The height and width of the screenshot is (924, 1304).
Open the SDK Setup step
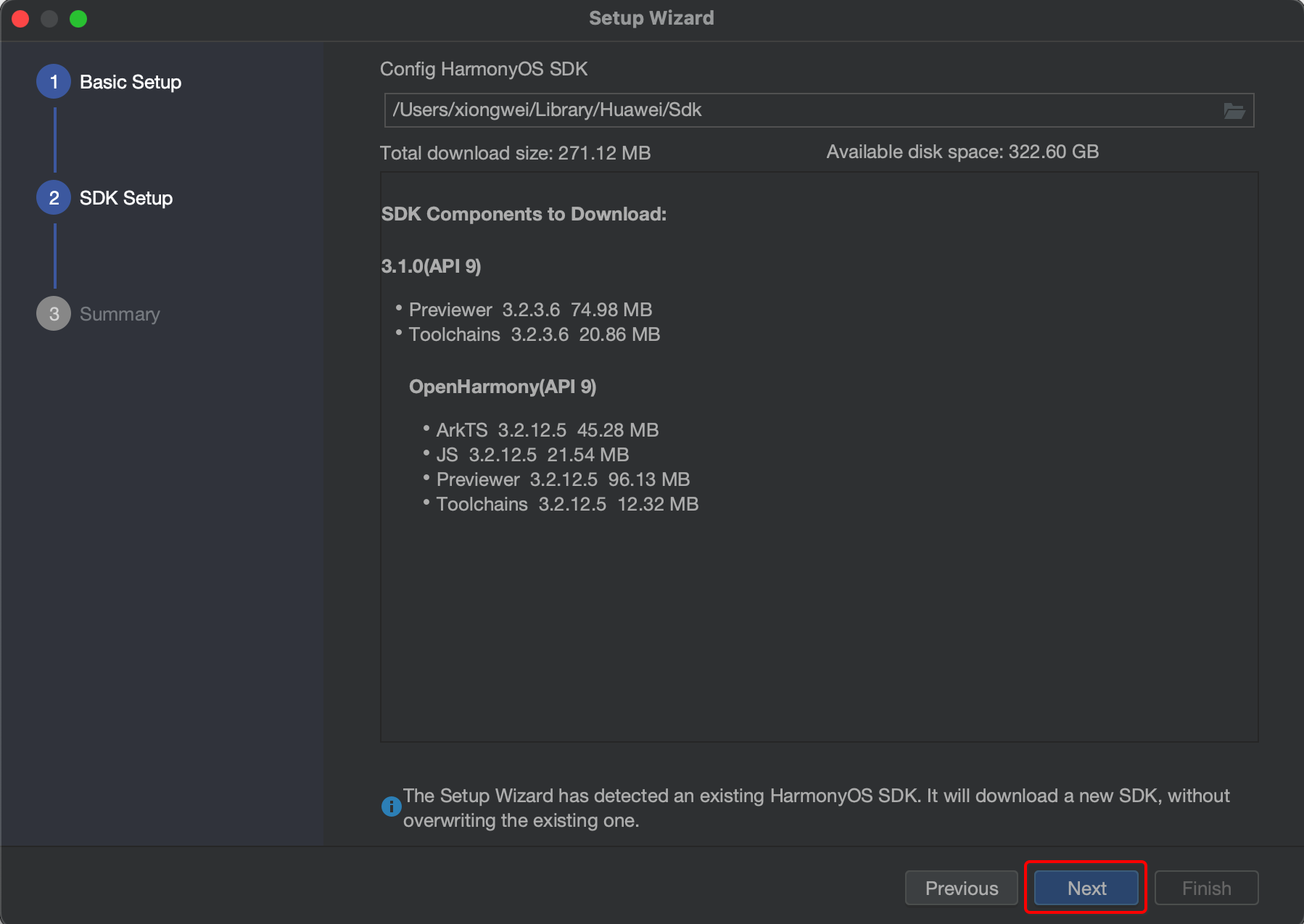point(126,198)
